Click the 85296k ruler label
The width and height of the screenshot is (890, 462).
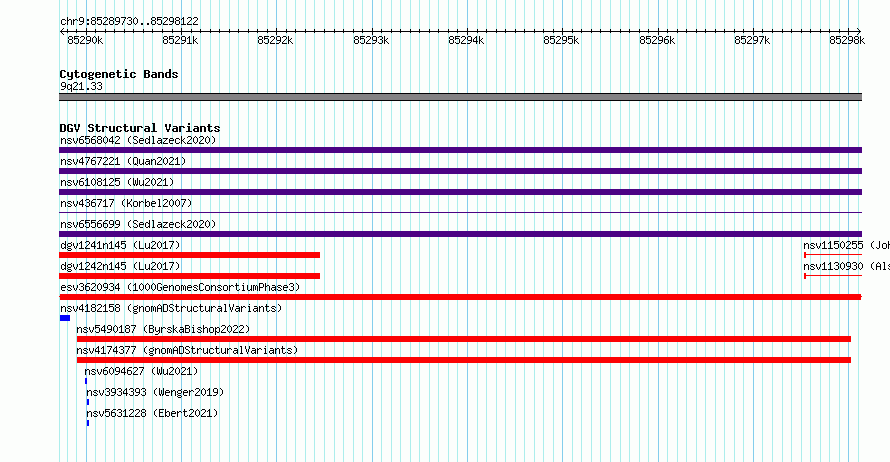(657, 40)
